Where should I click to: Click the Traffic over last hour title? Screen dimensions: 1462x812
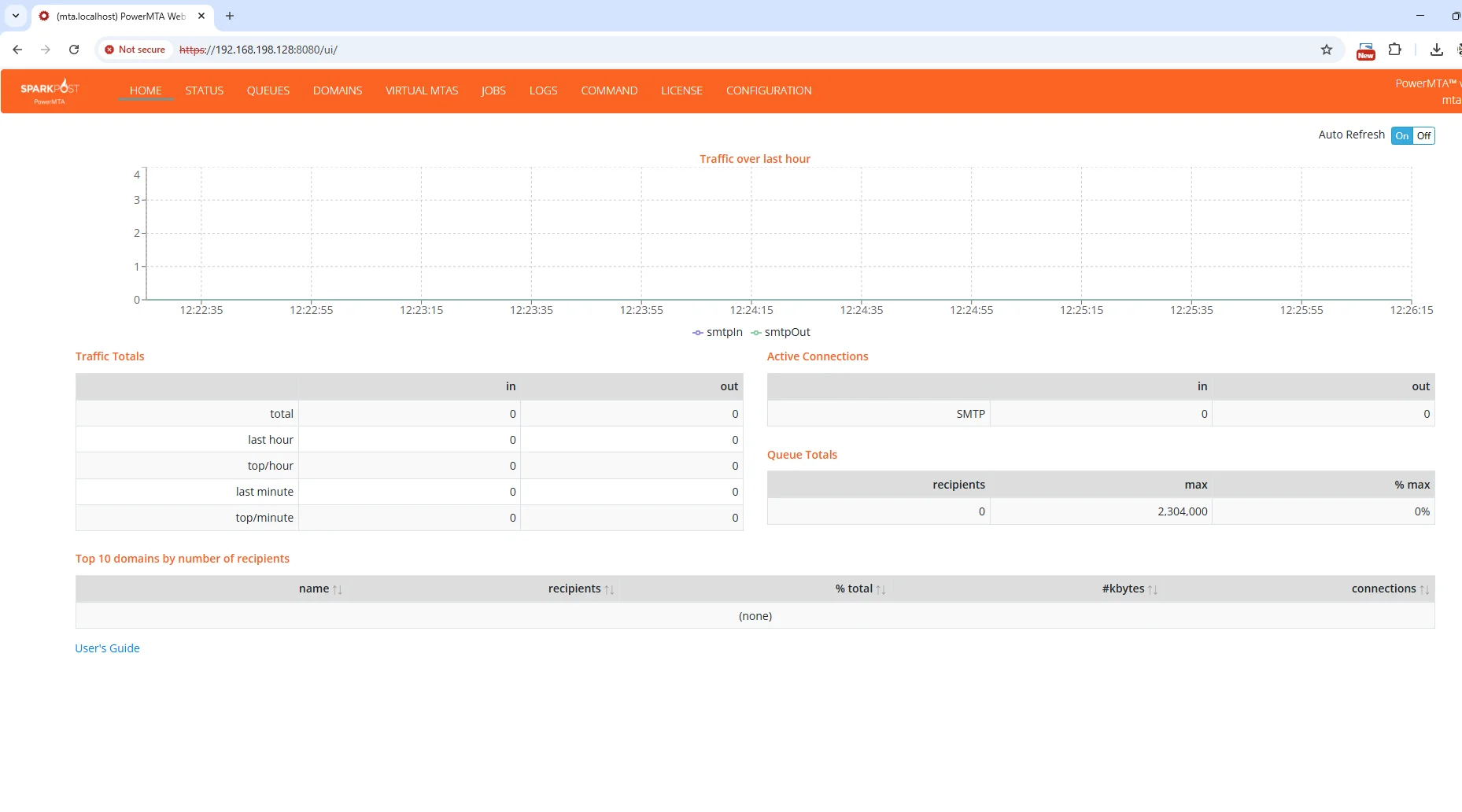pos(755,159)
